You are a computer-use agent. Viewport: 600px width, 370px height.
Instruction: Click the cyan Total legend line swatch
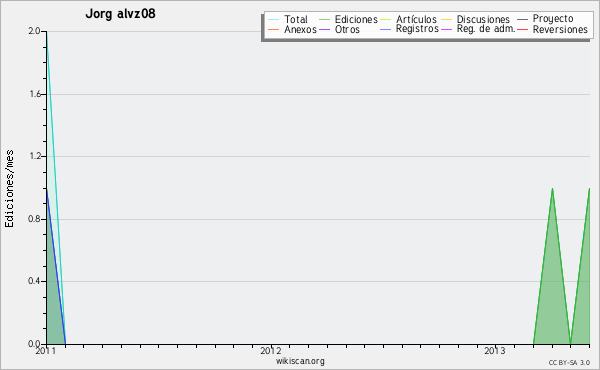pos(274,20)
